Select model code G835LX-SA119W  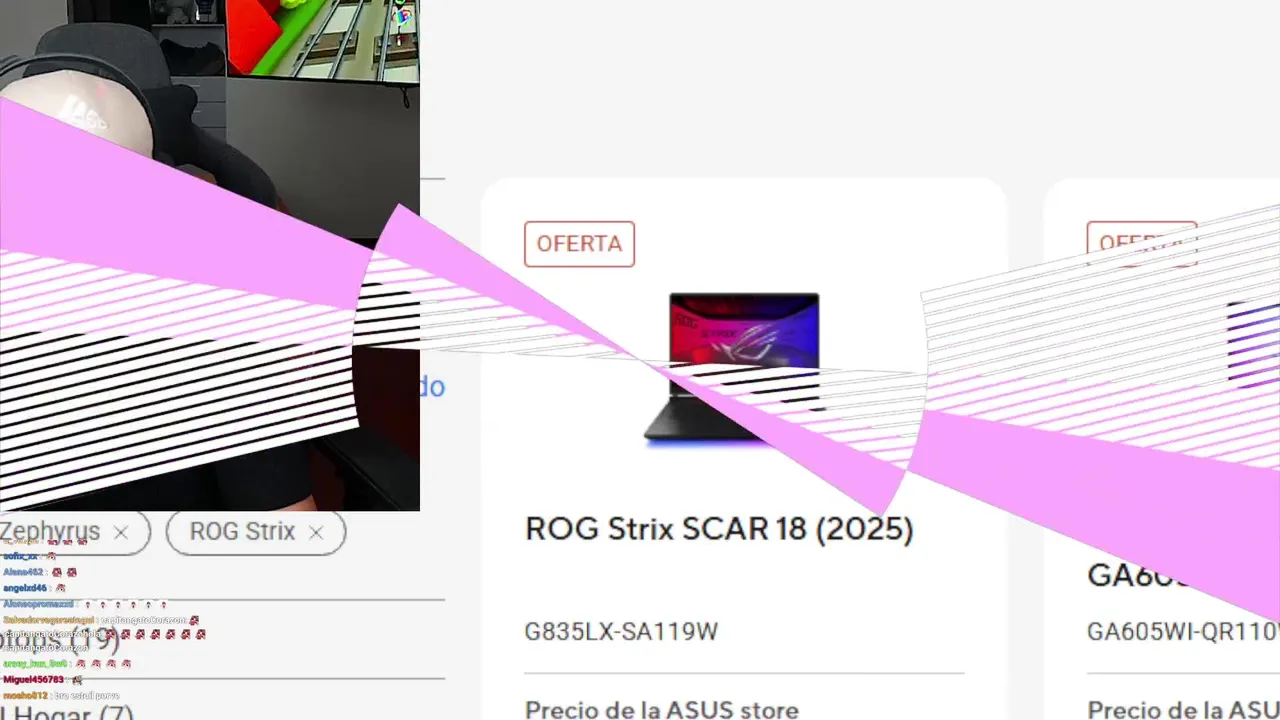(x=621, y=632)
